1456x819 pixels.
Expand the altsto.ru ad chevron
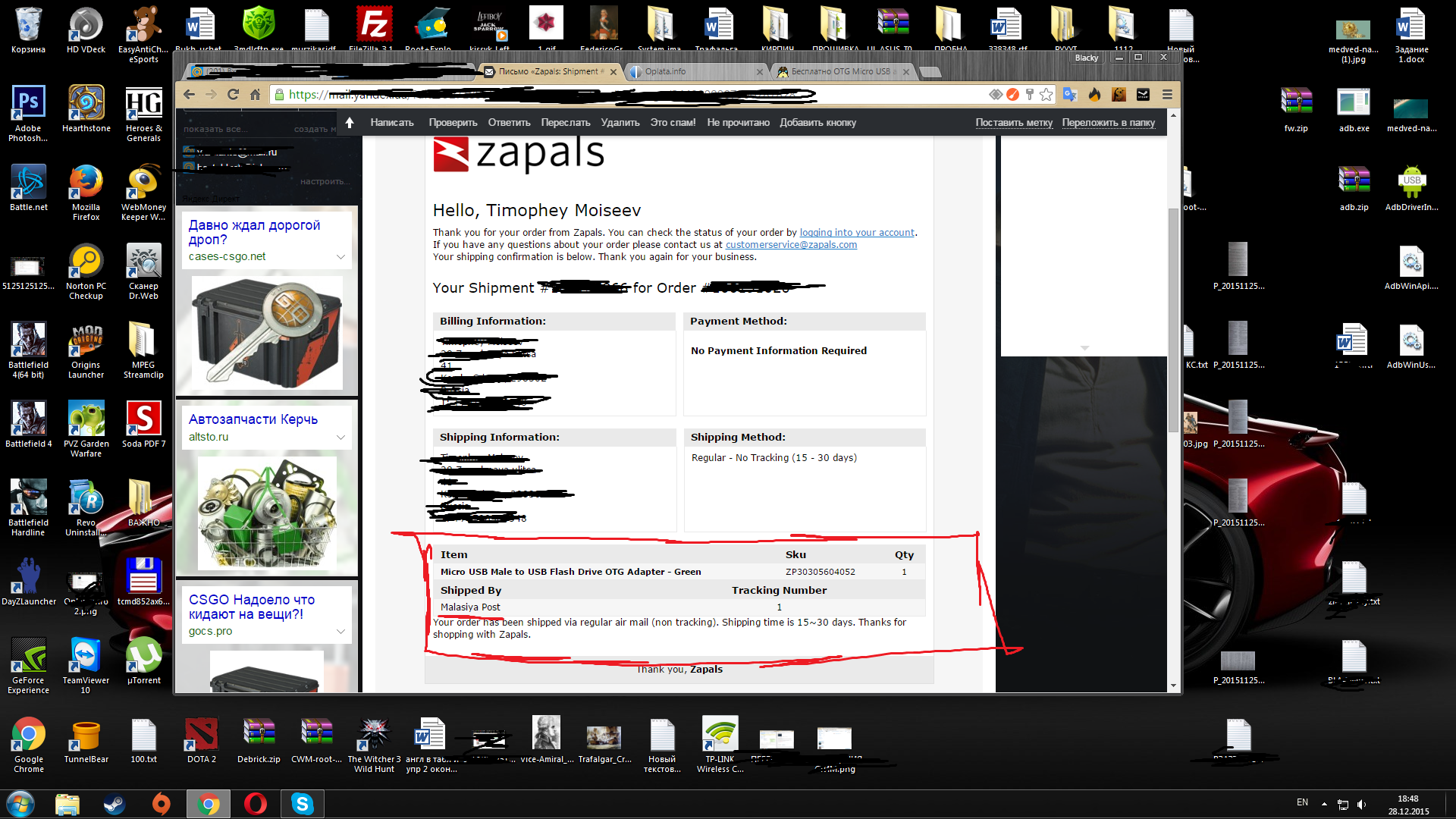pos(340,438)
